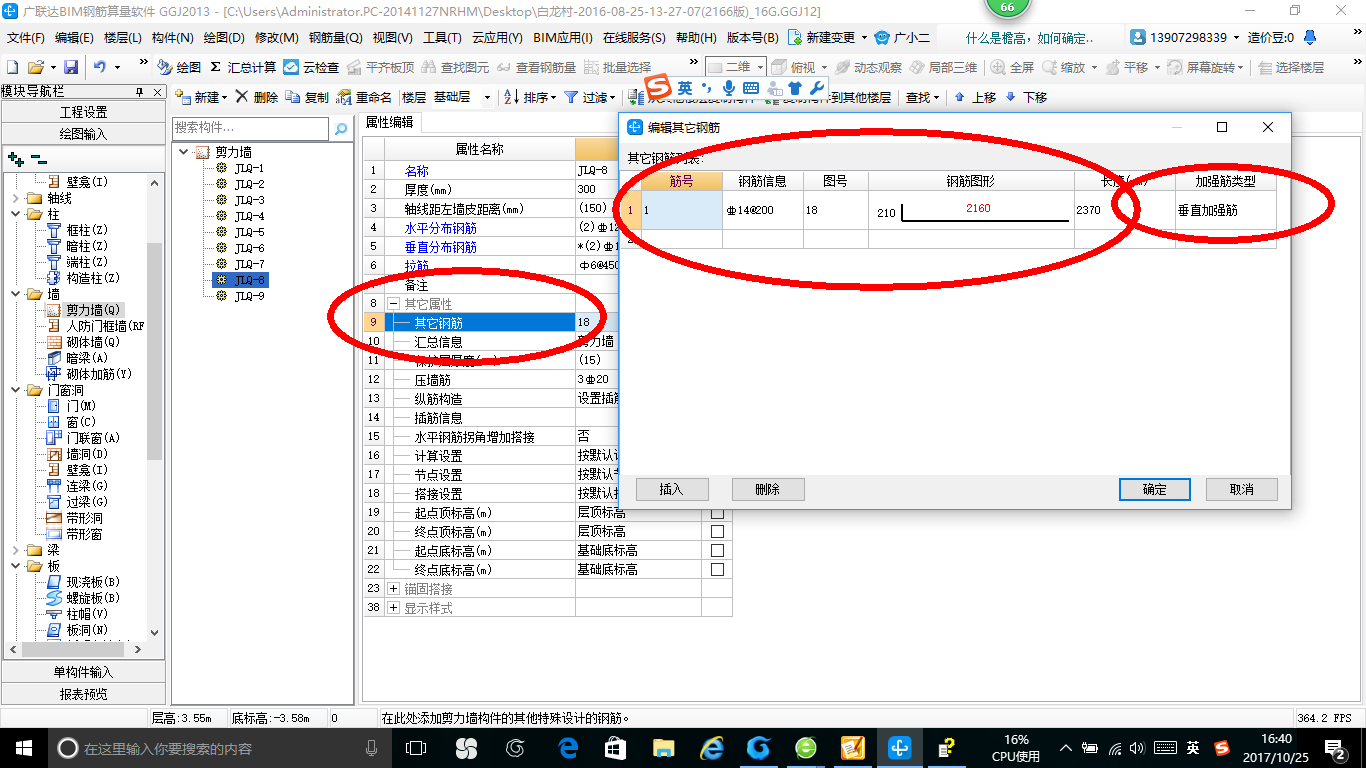Start 云检查 cloud check
This screenshot has width=1366, height=768.
(x=311, y=67)
